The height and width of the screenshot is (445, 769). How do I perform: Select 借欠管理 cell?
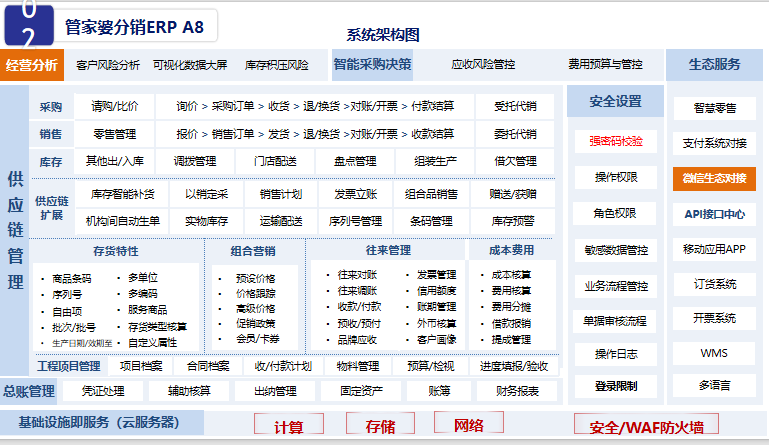pyautogui.click(x=515, y=161)
